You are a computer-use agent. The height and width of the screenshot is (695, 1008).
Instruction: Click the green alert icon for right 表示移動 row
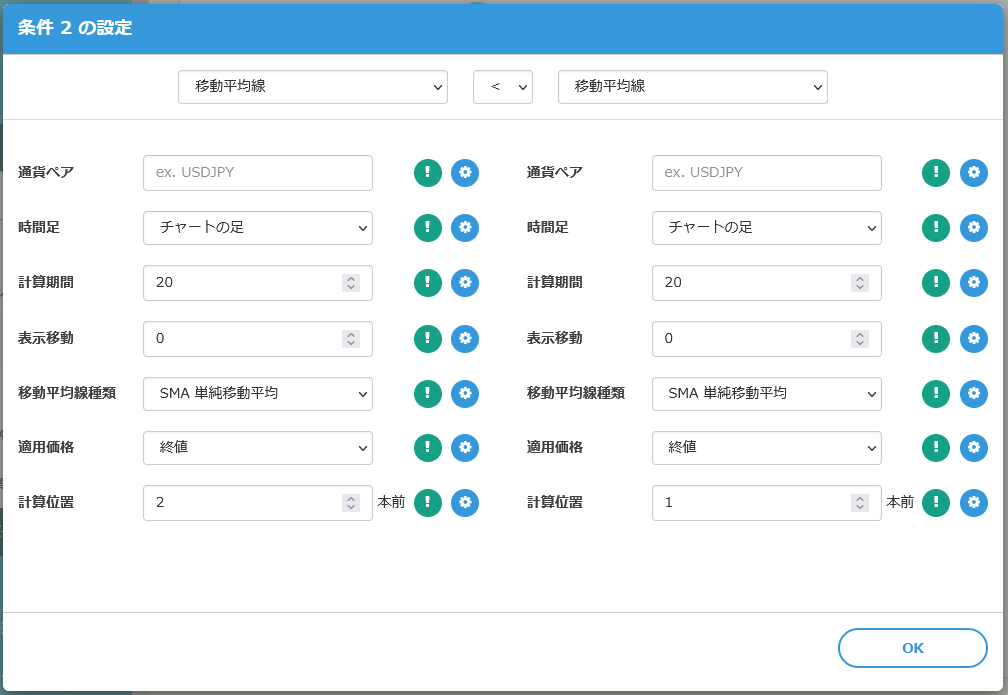click(x=936, y=338)
